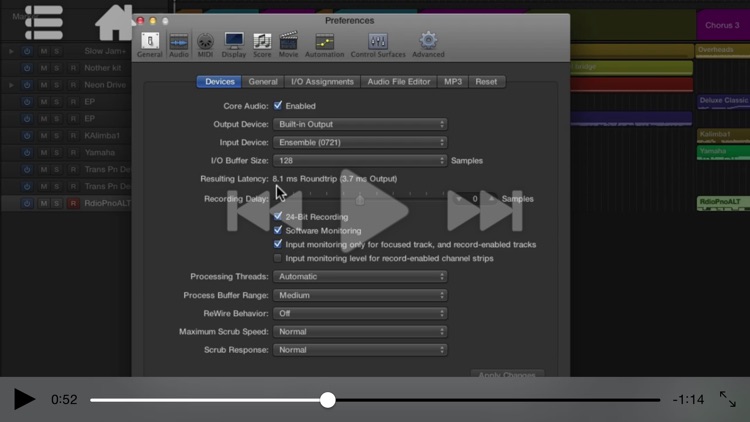Select the Chorus 3 marker region
The width and height of the screenshot is (750, 422).
(x=723, y=25)
